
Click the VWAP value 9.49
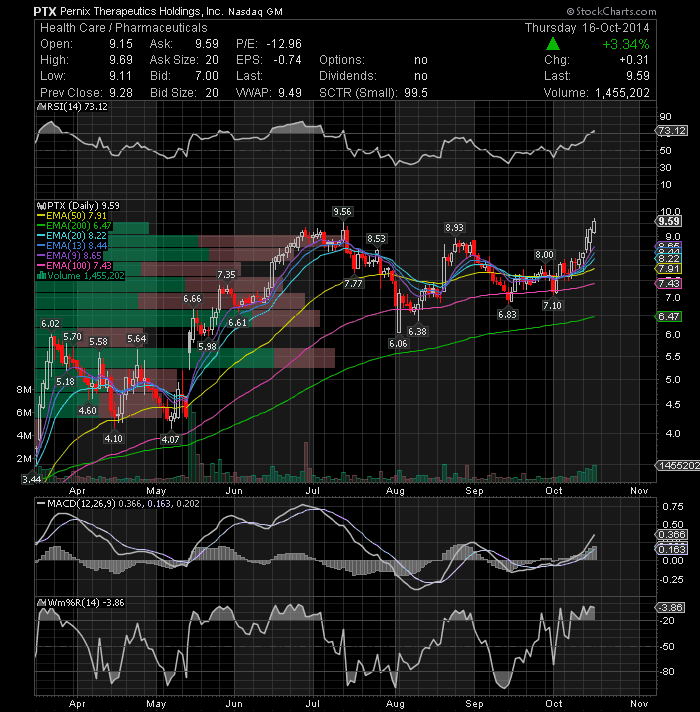pos(290,93)
